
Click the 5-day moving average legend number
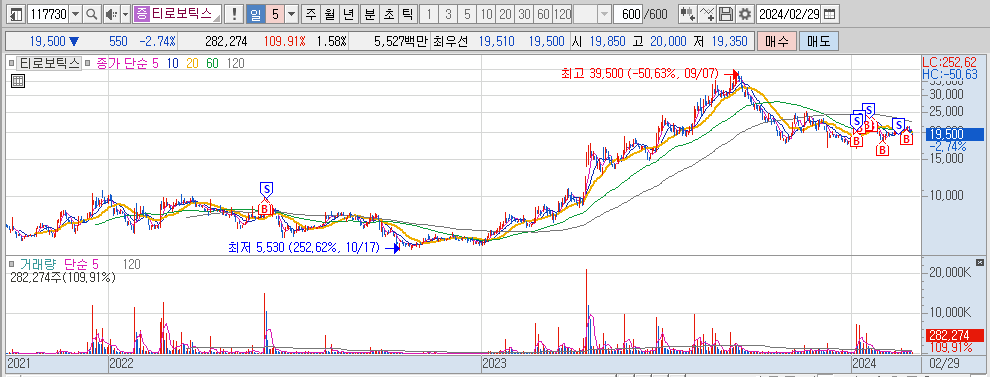tap(155, 63)
